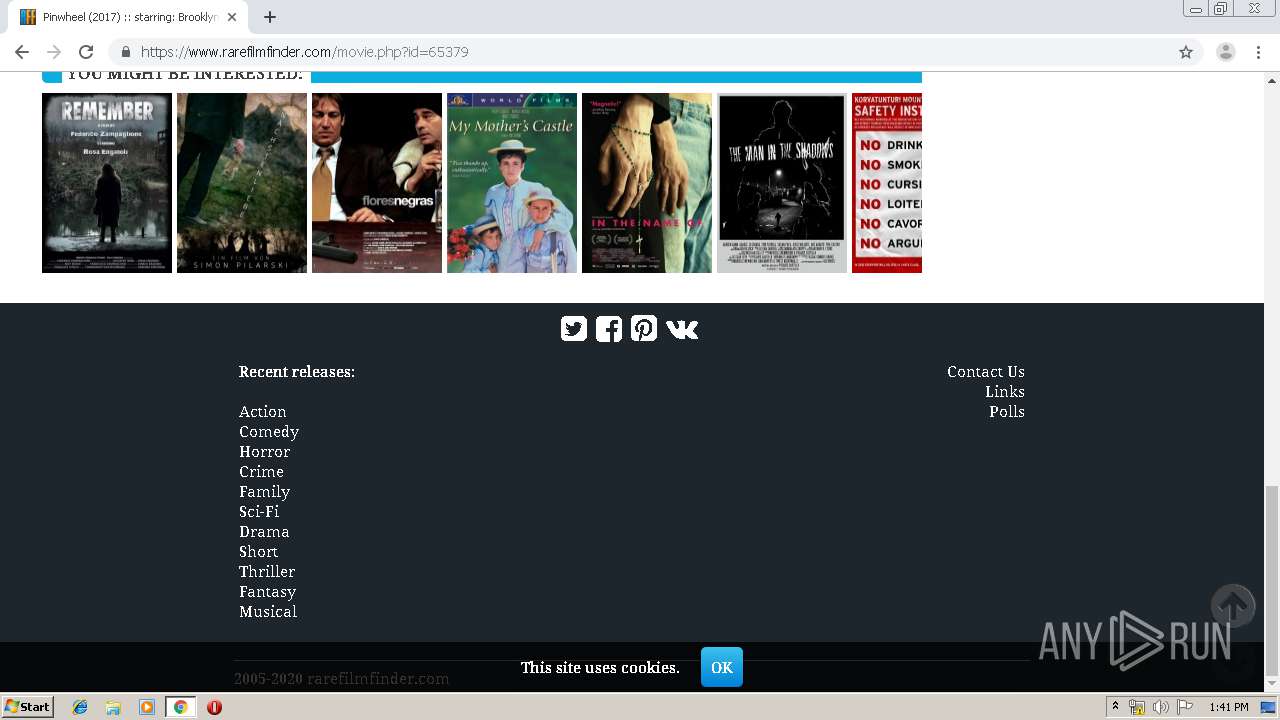Open Internet Explorer from the taskbar

[x=80, y=707]
